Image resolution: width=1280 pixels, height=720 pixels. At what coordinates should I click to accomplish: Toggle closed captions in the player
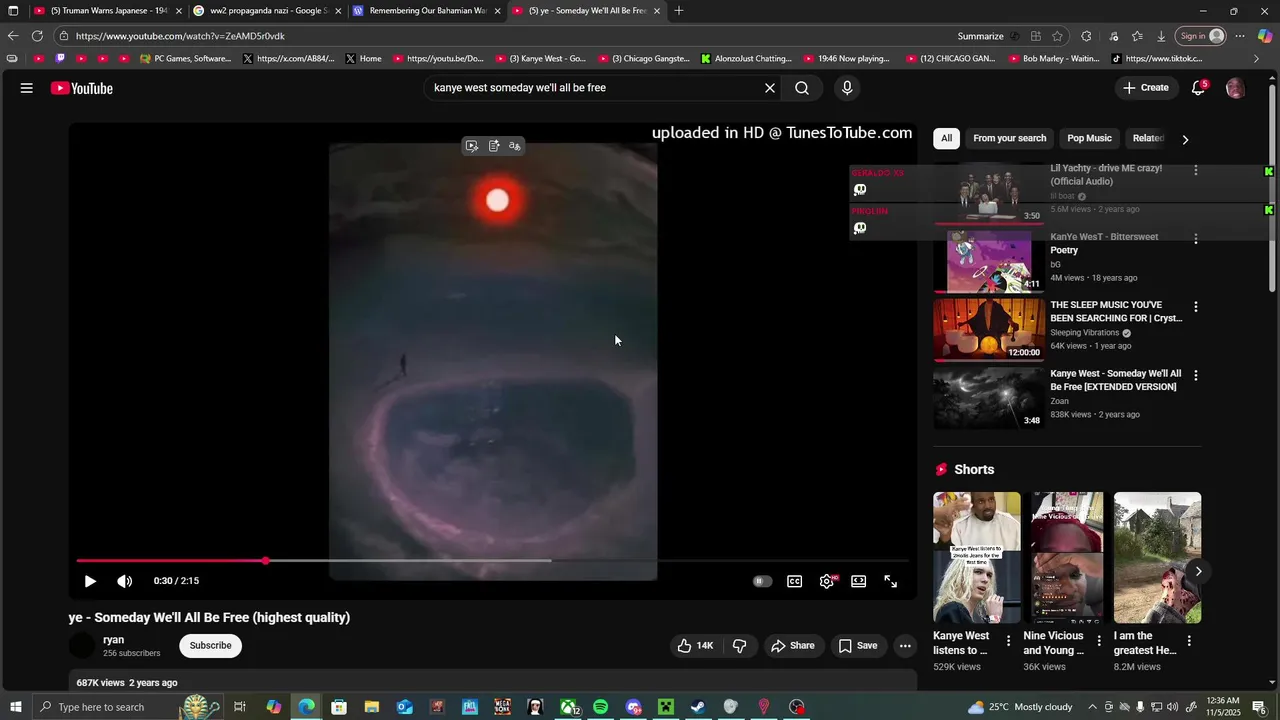coord(794,581)
